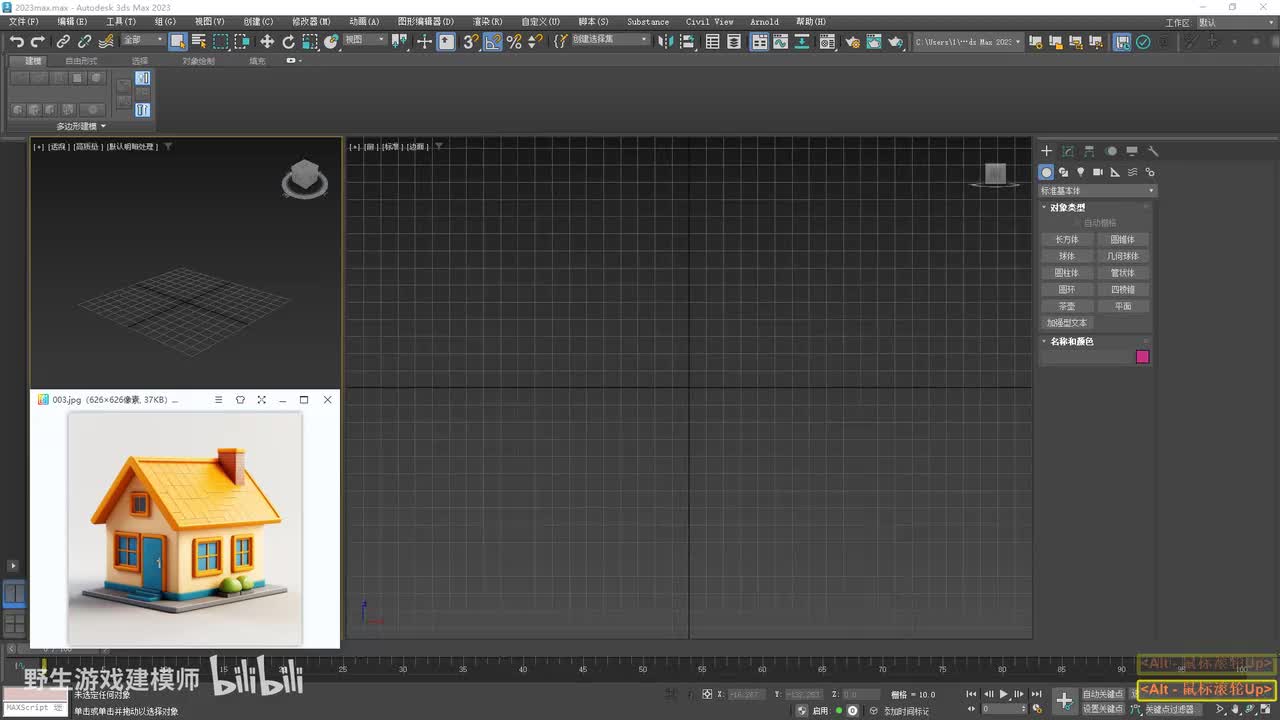Viewport: 1280px width, 720px height.
Task: Open the 渲染(R) menu
Action: tap(487, 21)
